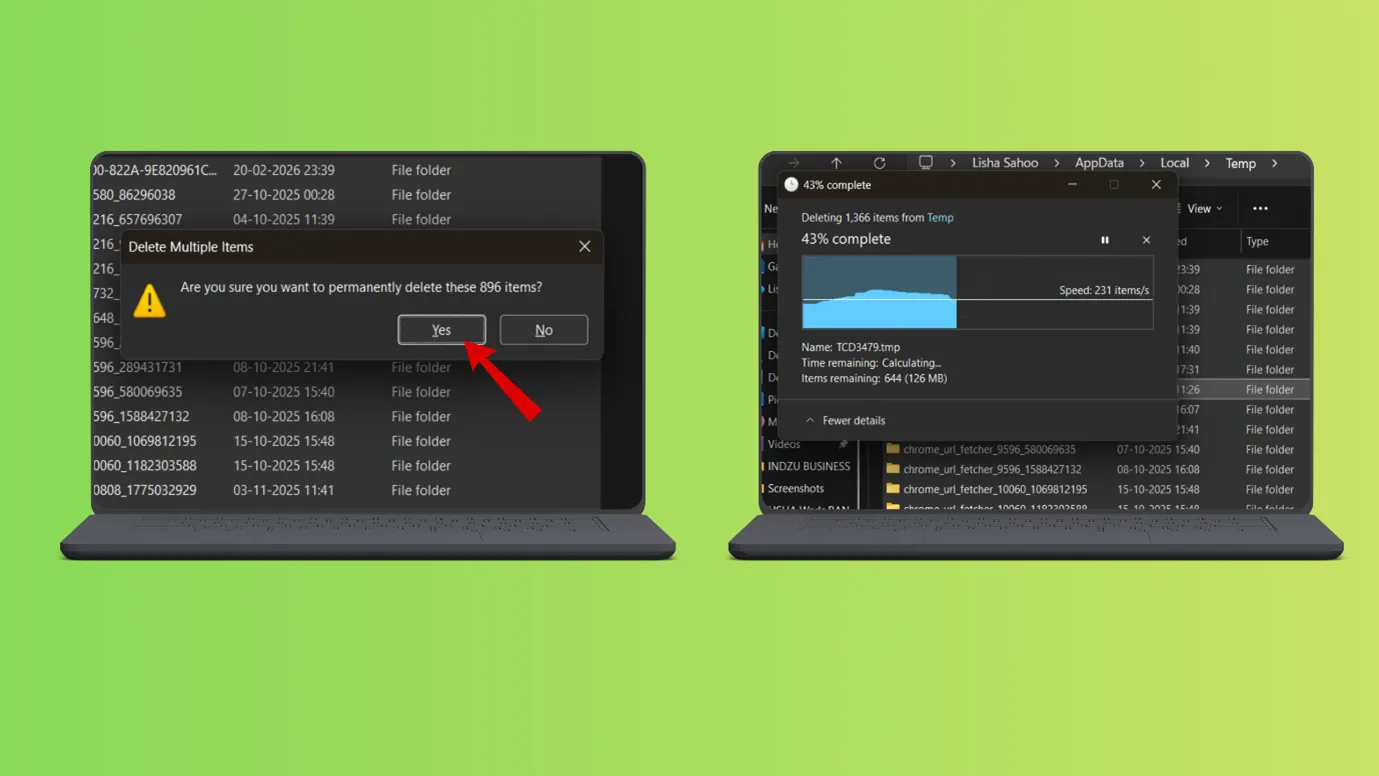
Task: Open the See more three-dots menu
Action: 1260,209
